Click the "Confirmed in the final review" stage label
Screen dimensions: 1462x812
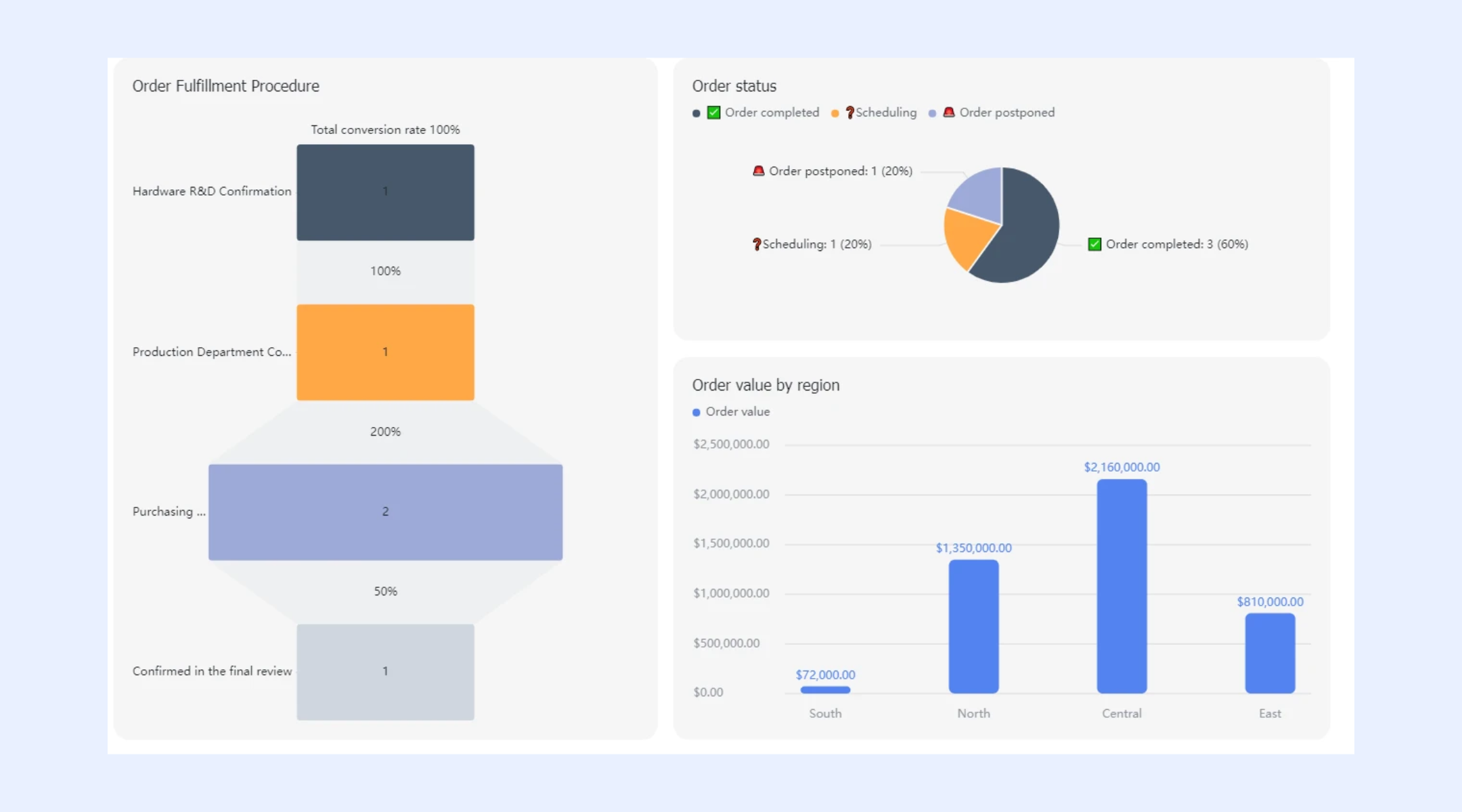[212, 671]
